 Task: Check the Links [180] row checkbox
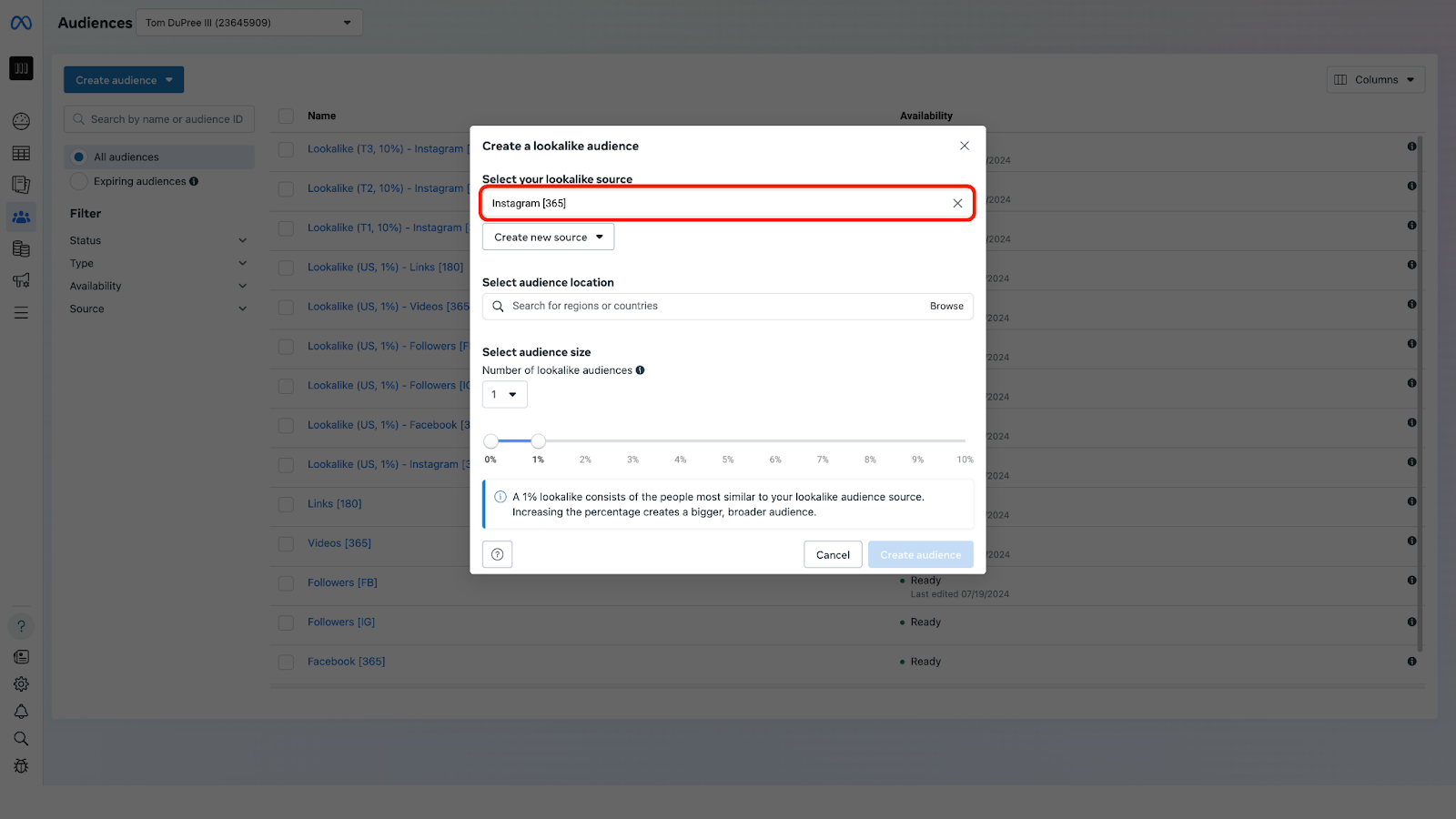point(286,504)
